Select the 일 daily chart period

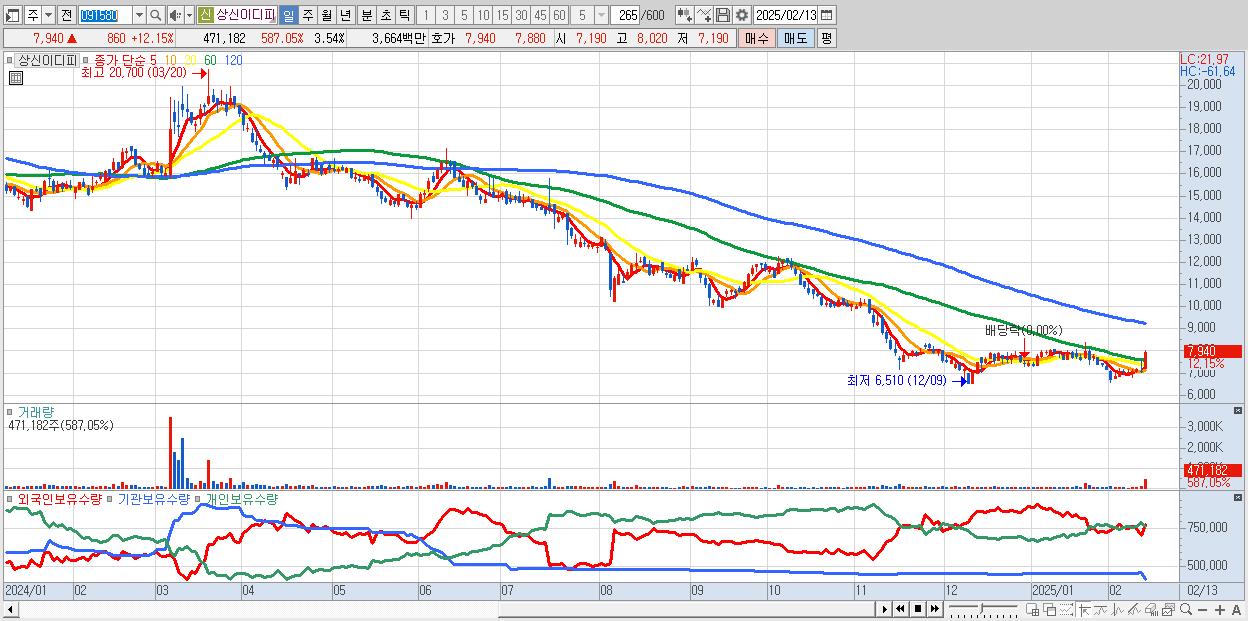click(288, 15)
